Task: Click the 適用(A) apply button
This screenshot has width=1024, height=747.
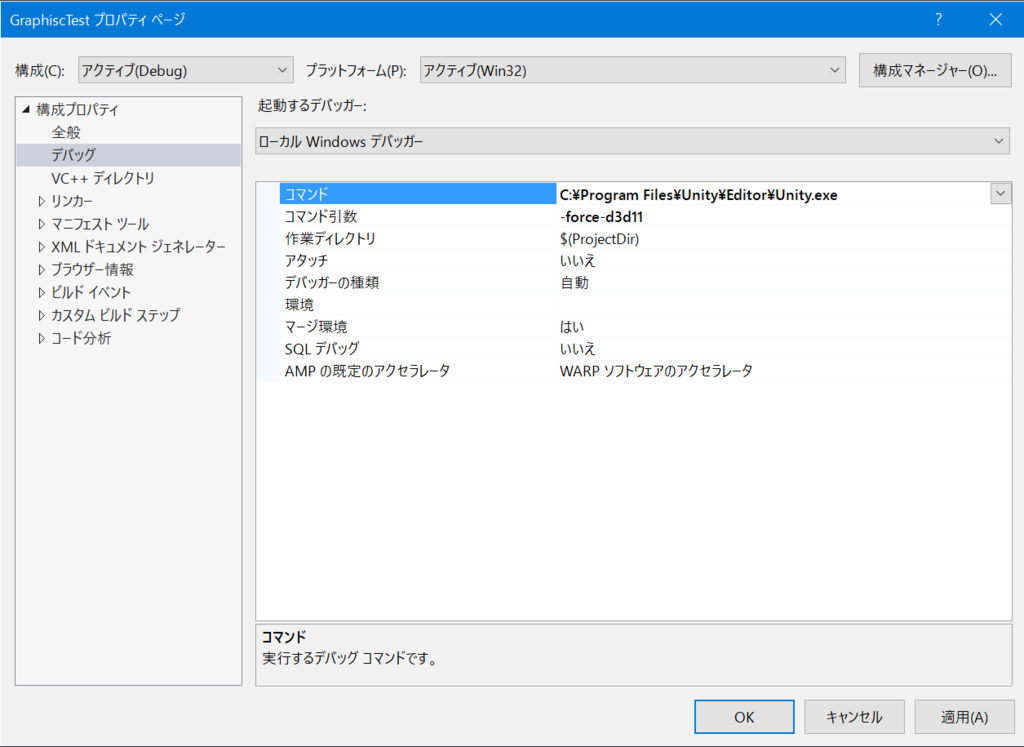Action: pyautogui.click(x=964, y=717)
